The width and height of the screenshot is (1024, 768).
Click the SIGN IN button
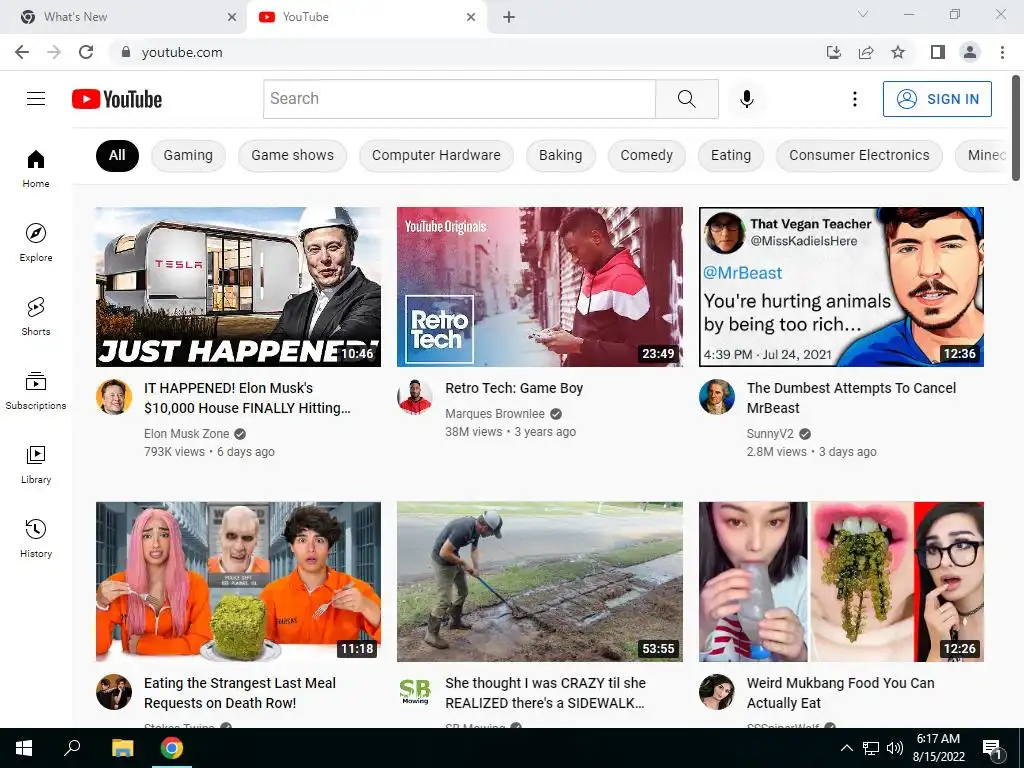937,99
